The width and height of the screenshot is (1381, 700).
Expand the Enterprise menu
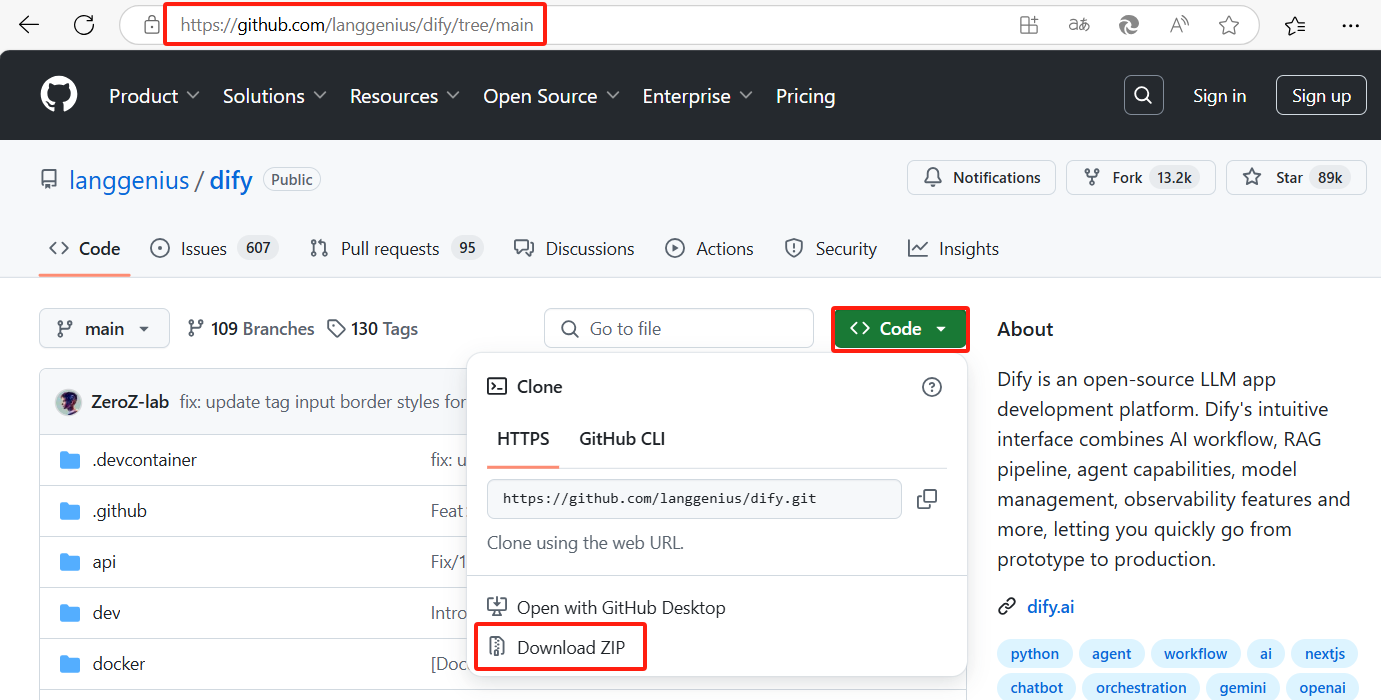(698, 96)
